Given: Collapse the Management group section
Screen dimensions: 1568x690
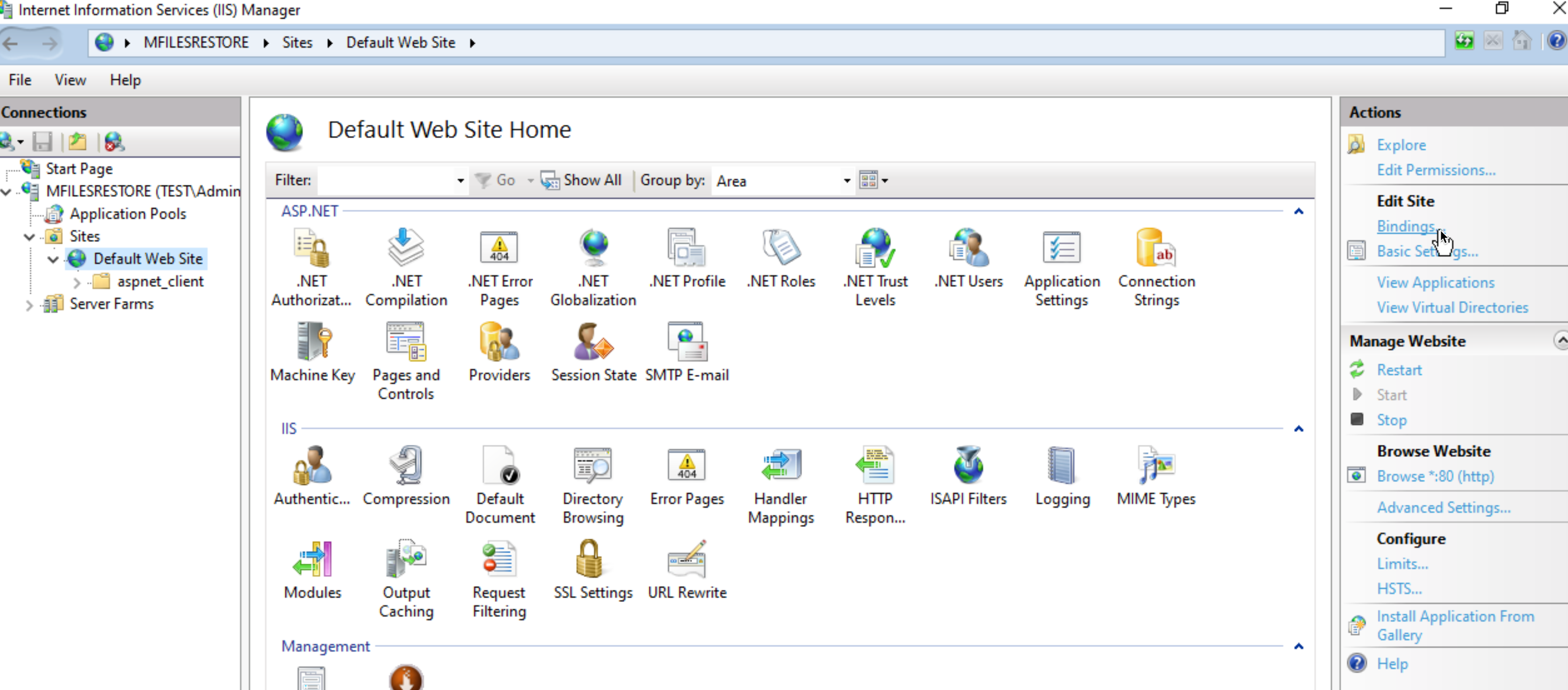Looking at the screenshot, I should pos(1298,646).
